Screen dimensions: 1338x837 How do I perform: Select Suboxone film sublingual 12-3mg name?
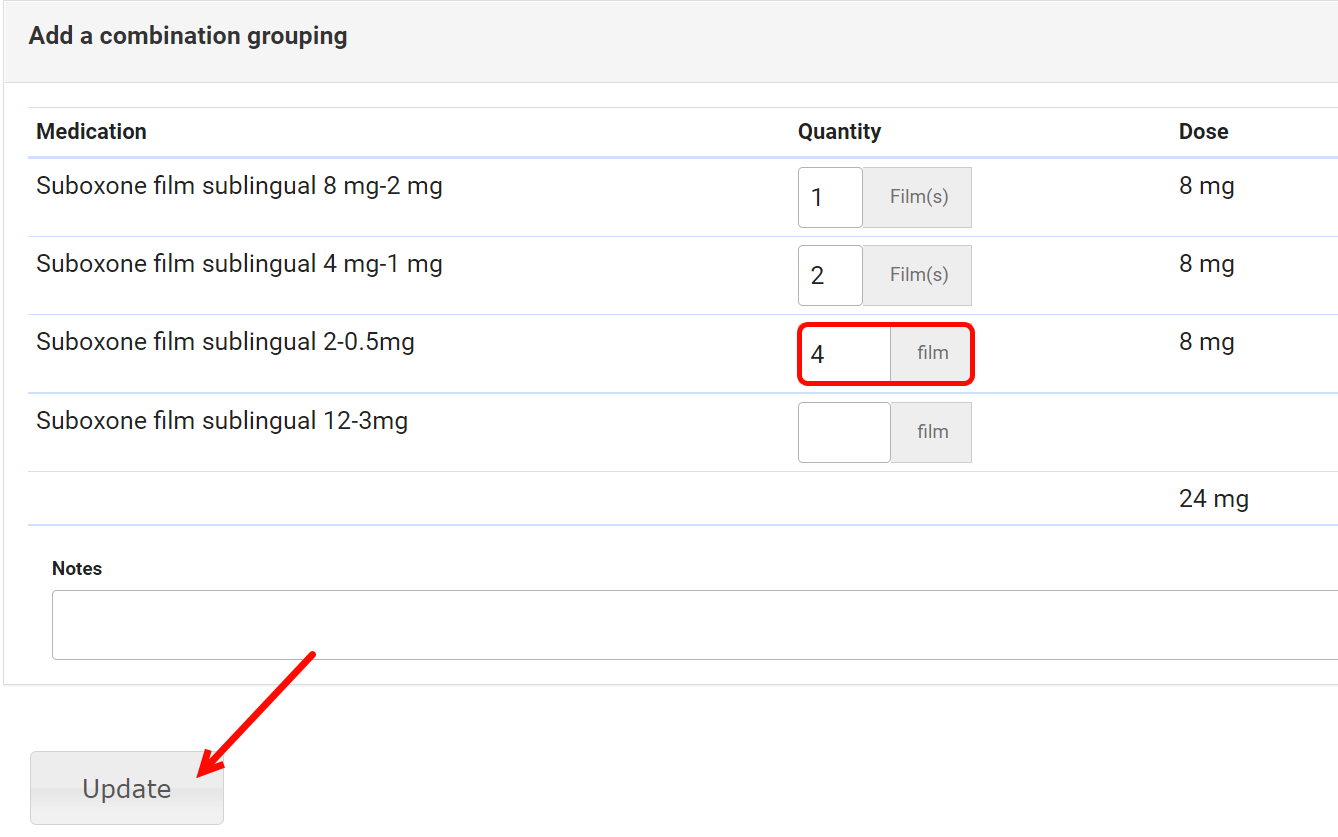click(x=222, y=421)
